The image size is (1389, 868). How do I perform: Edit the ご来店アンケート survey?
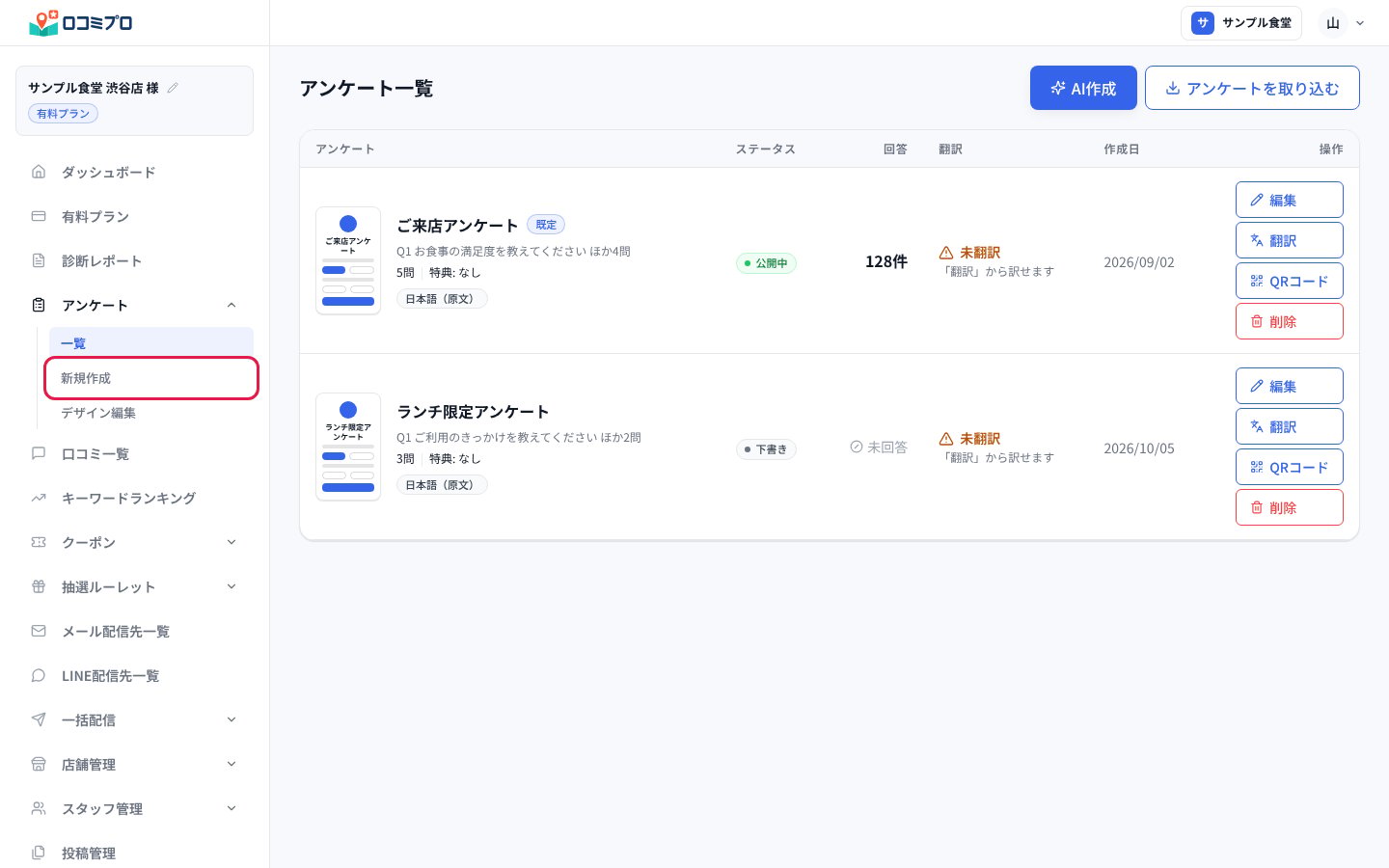tap(1289, 200)
